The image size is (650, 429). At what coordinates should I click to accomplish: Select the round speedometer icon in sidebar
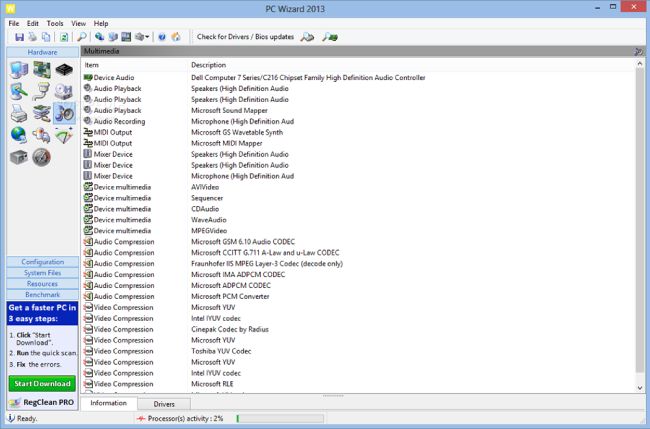[41, 157]
